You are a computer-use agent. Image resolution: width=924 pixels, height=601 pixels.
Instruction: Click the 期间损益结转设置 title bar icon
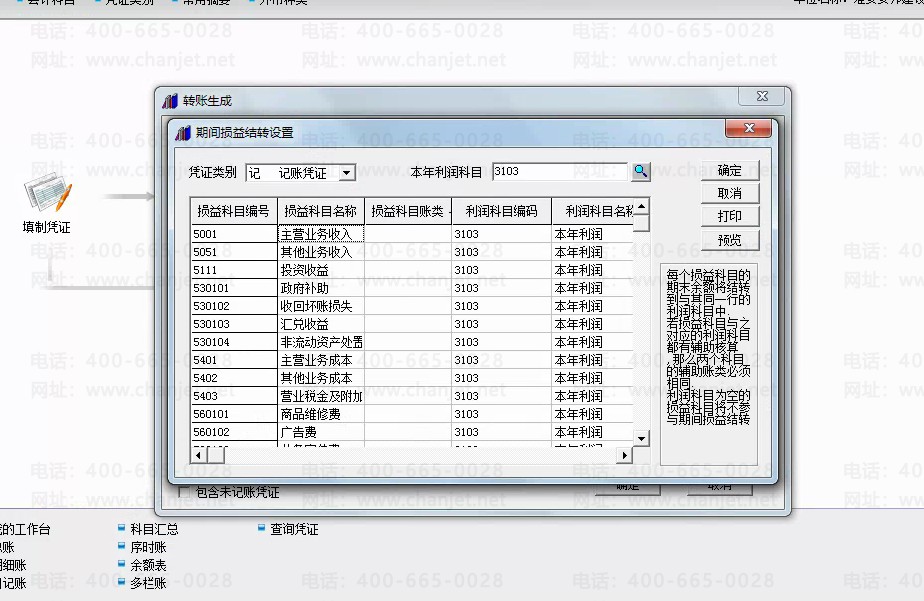182,132
